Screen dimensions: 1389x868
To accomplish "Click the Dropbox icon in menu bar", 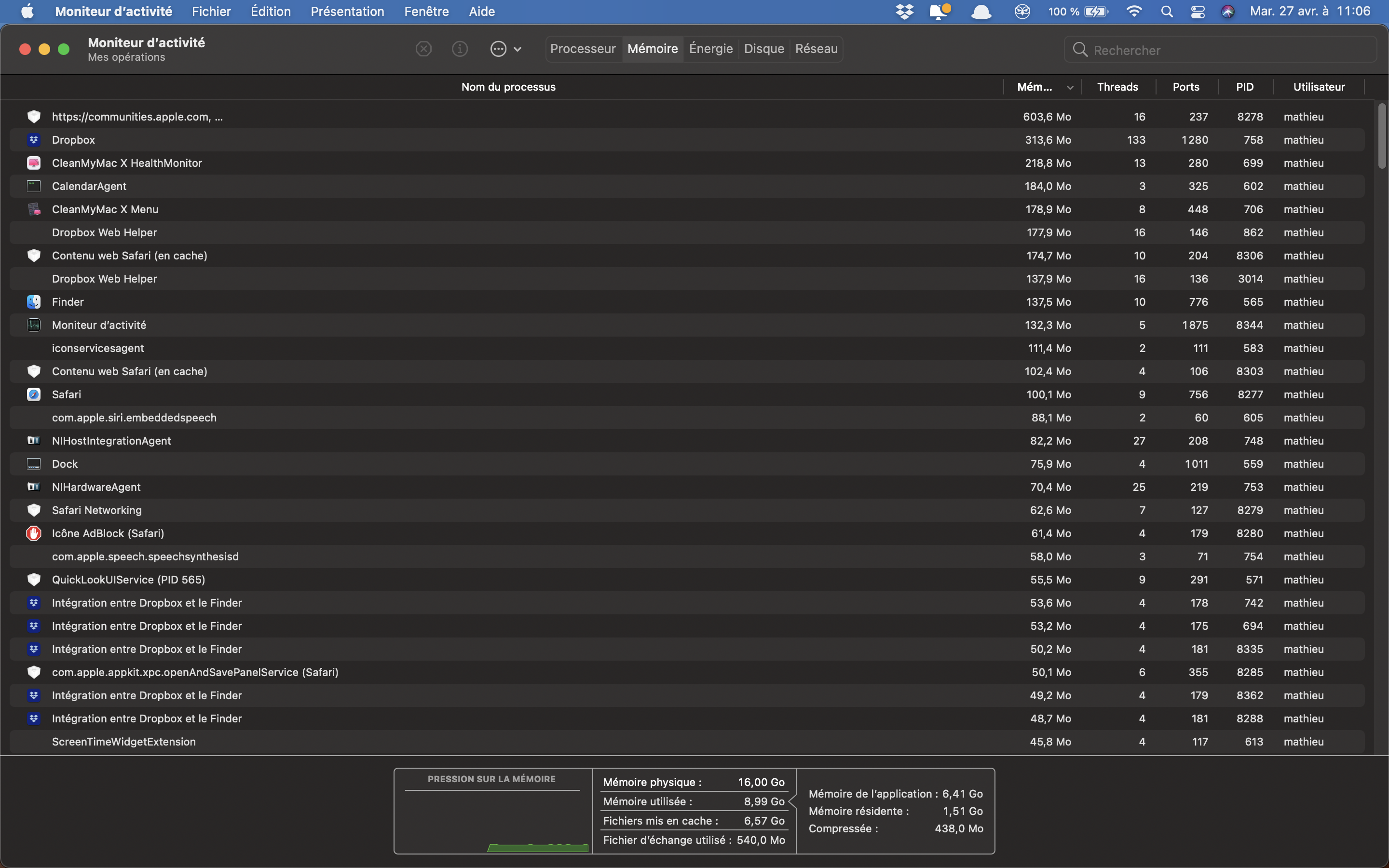I will tap(905, 12).
